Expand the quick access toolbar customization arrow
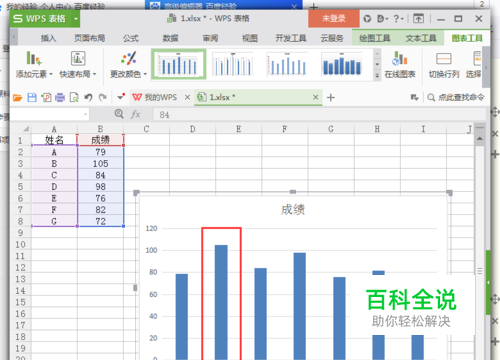 click(x=120, y=97)
